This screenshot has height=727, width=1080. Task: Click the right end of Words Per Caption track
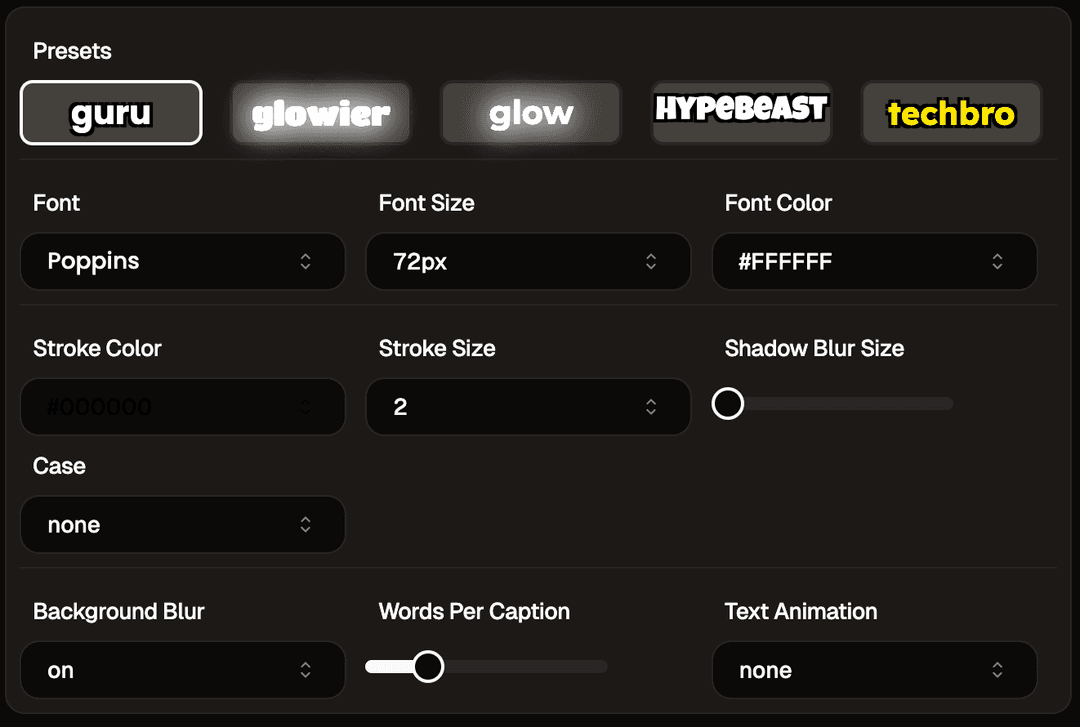pos(602,667)
